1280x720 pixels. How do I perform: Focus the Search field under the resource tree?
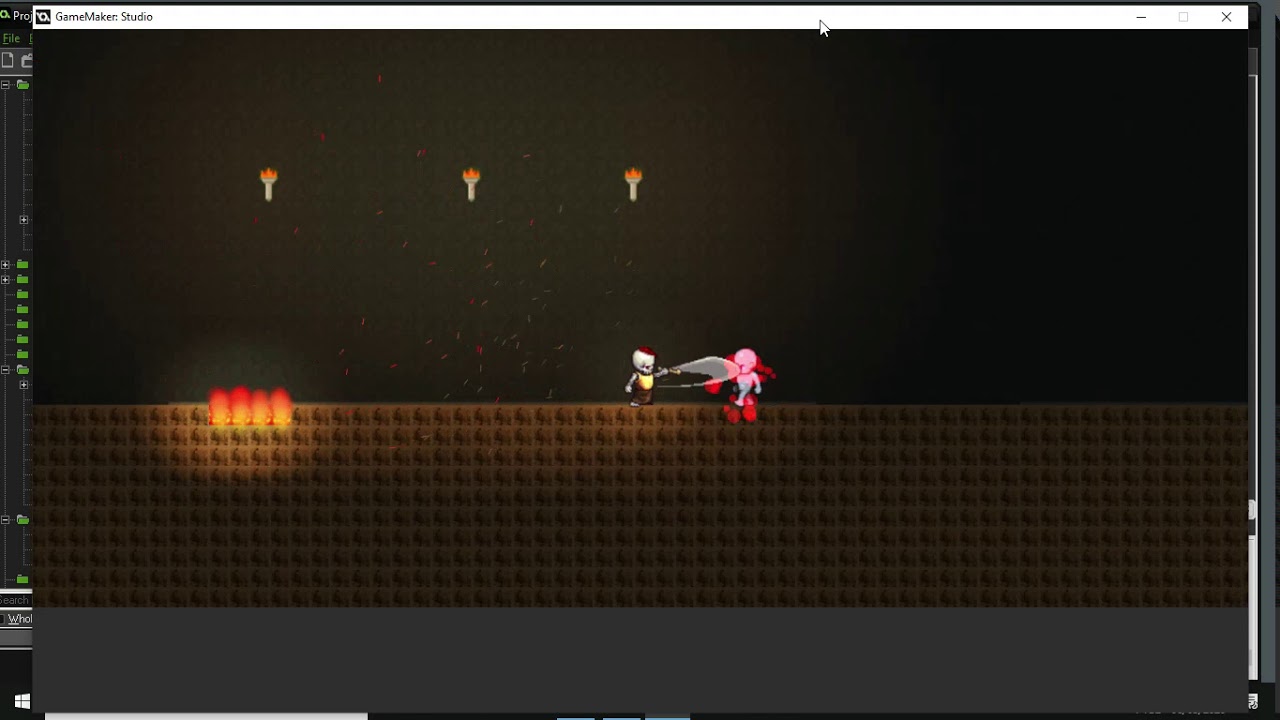pyautogui.click(x=15, y=601)
